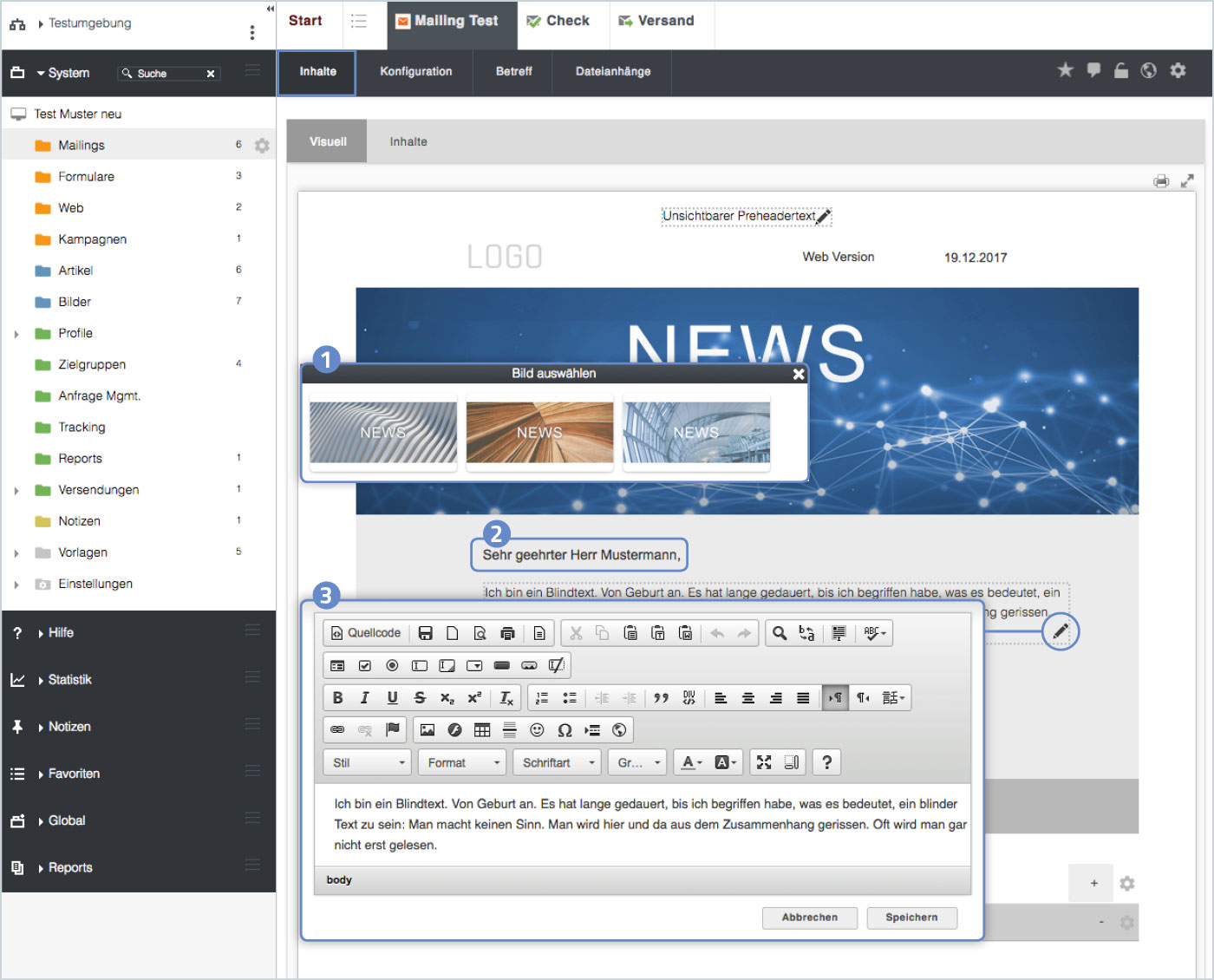This screenshot has width=1214, height=980.
Task: Toggle underline formatting
Action: point(392,698)
